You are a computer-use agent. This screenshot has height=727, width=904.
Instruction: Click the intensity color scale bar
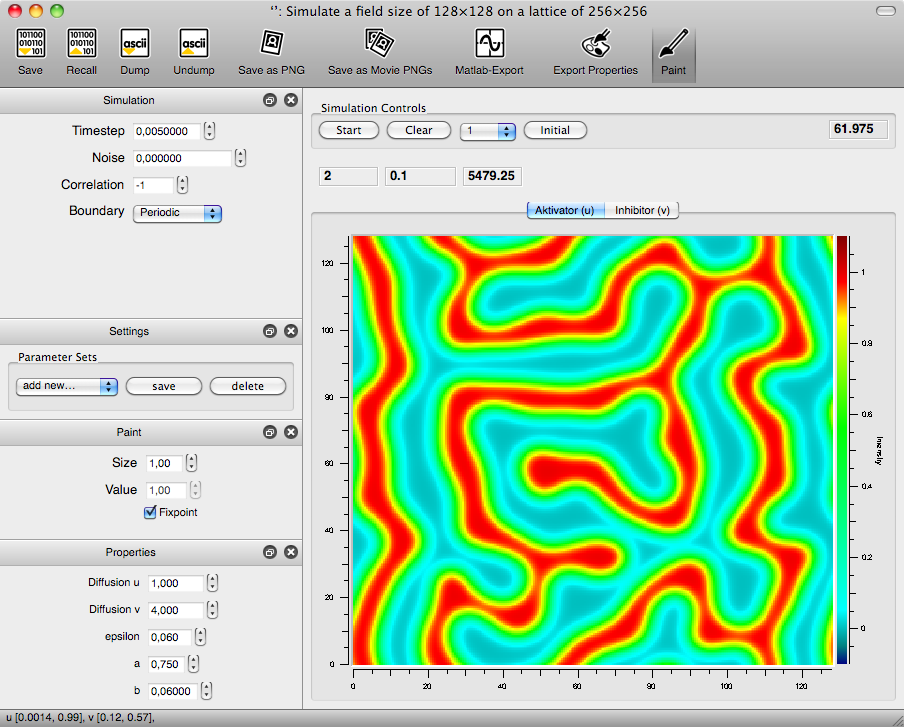pos(842,450)
